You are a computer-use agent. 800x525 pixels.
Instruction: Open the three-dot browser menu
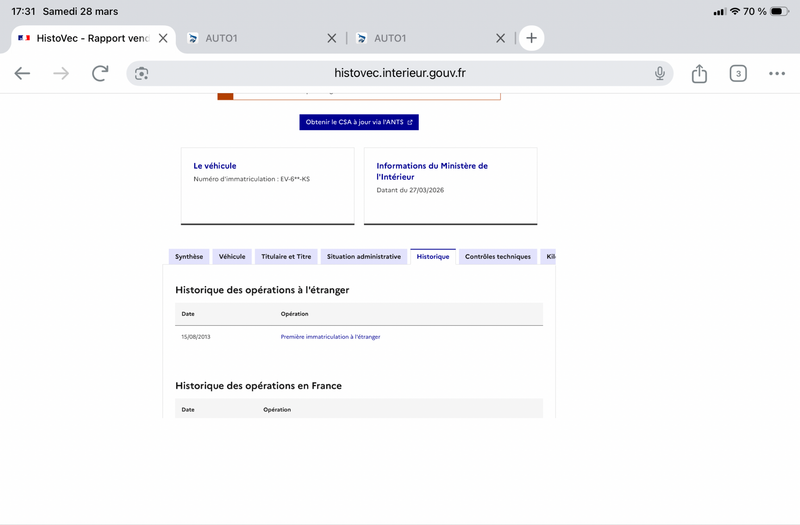(x=777, y=73)
